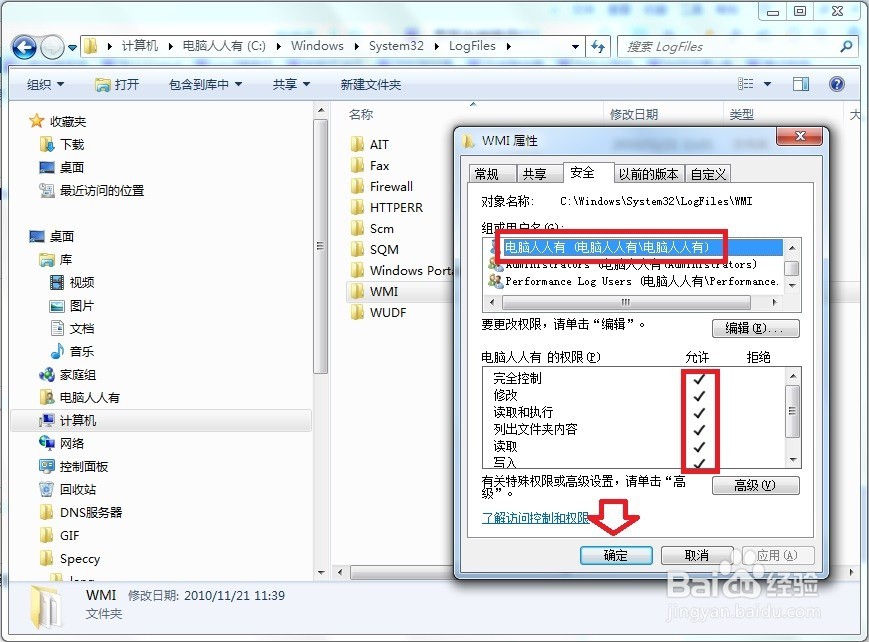Click the Explorer help question mark icon
Viewport: 869px width, 642px height.
point(838,84)
